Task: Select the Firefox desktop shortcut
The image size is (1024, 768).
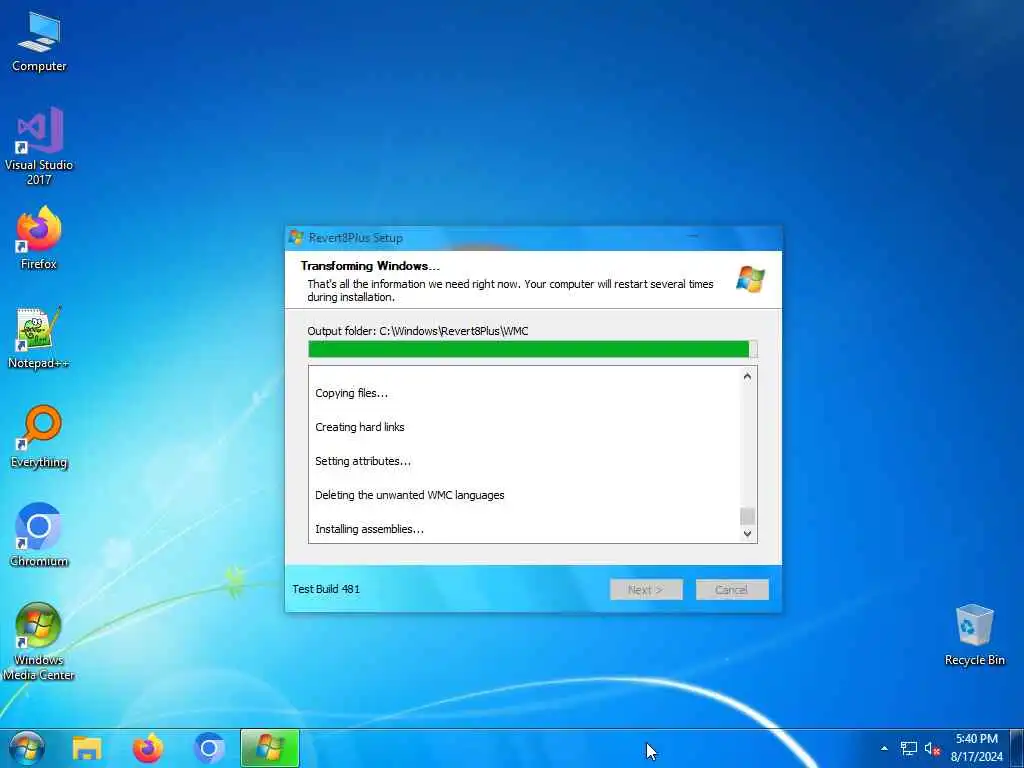Action: coord(39,238)
